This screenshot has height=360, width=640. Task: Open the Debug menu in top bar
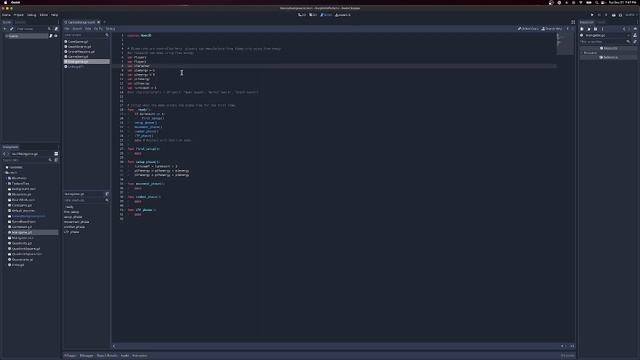31,15
